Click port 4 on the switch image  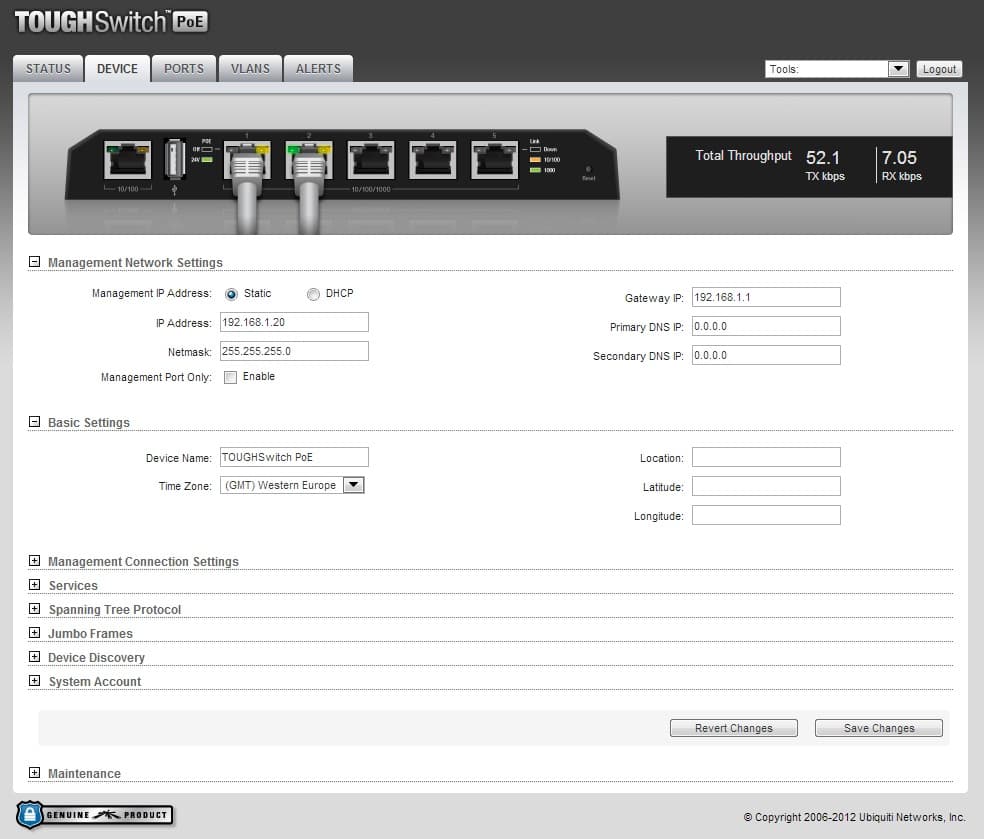[433, 160]
